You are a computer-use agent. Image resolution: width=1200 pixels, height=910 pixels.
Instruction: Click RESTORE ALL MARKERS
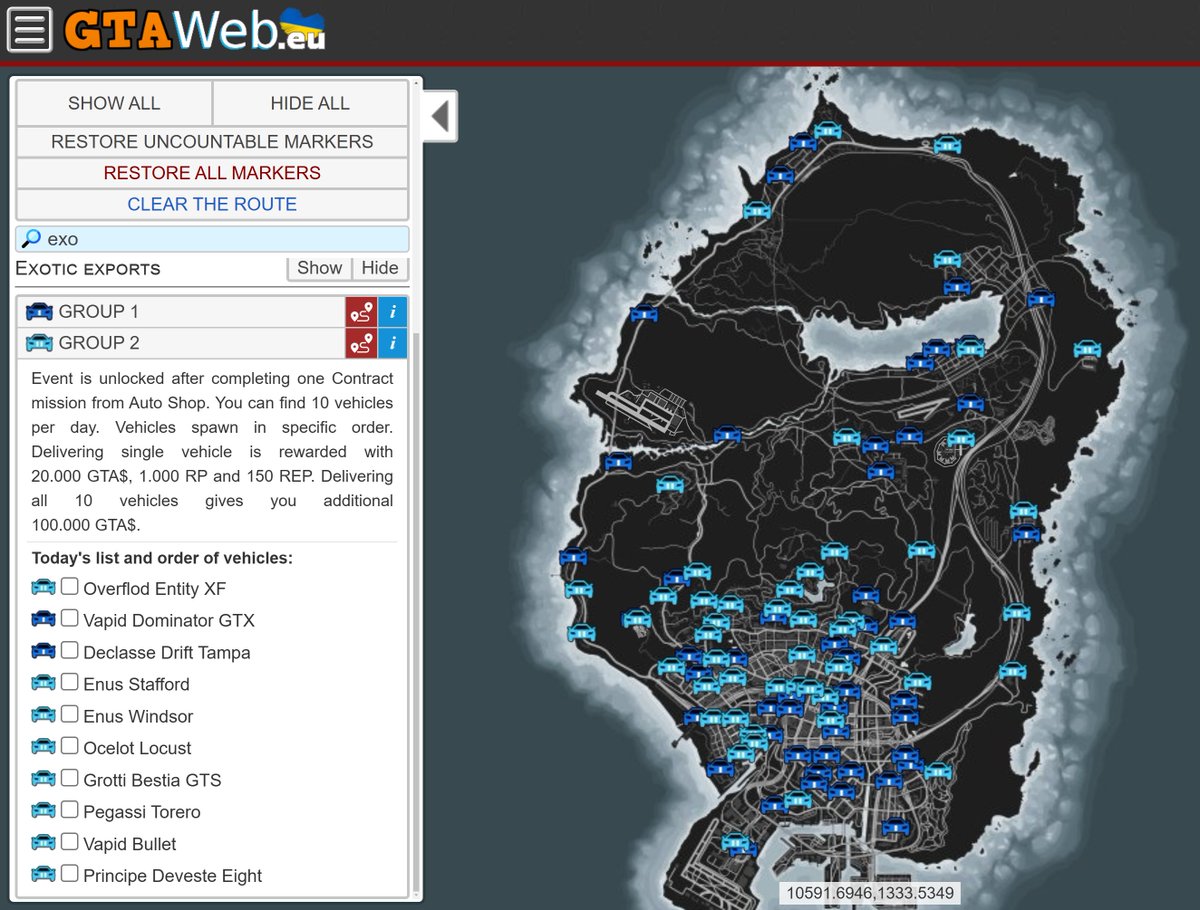coord(212,172)
